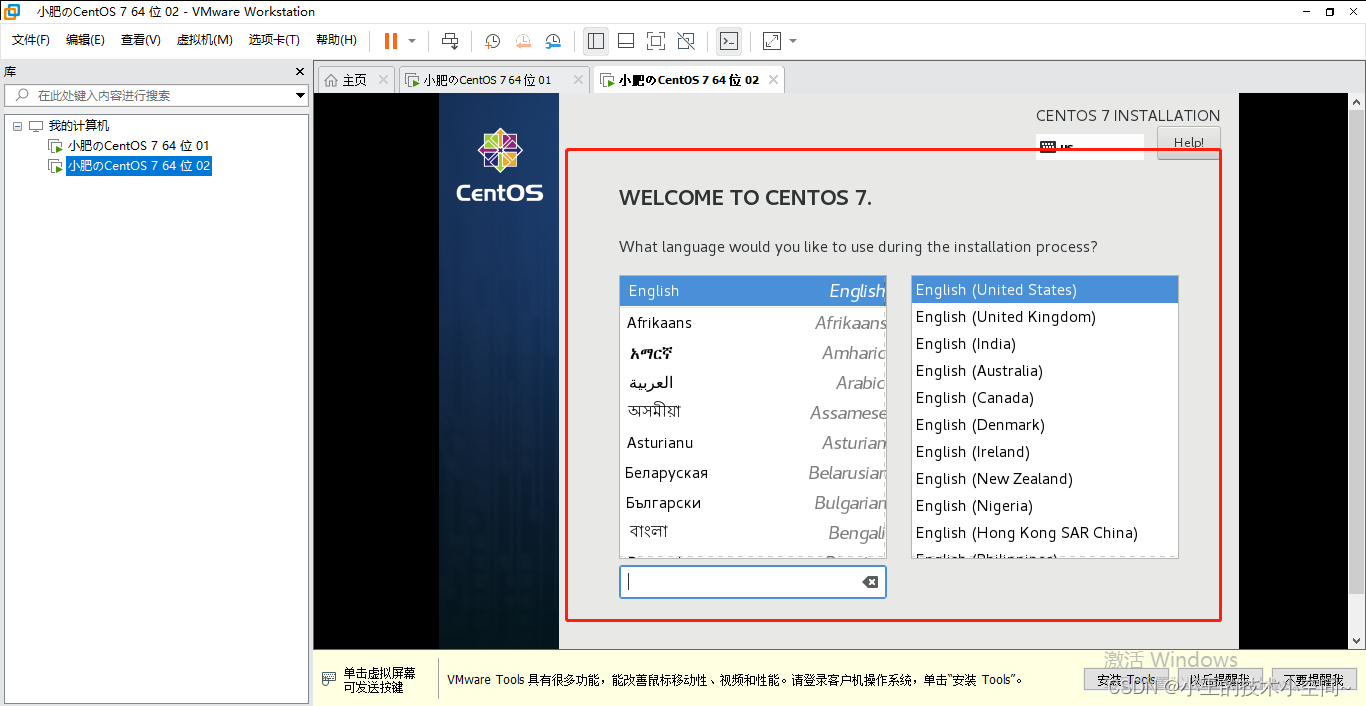The image size is (1366, 706).
Task: Select Български in the language list
Action: [753, 503]
